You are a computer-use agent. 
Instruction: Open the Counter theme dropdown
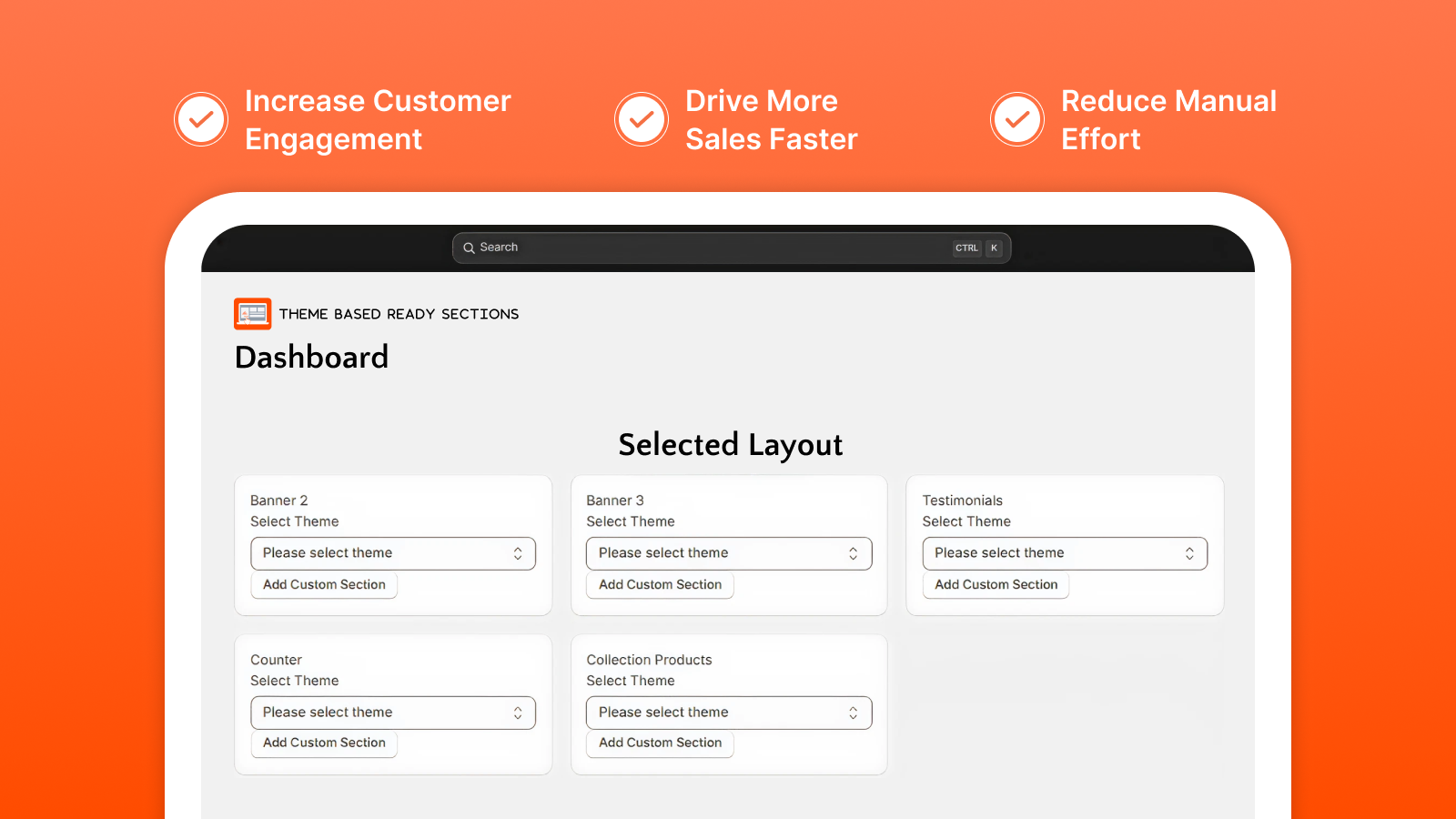tap(393, 713)
